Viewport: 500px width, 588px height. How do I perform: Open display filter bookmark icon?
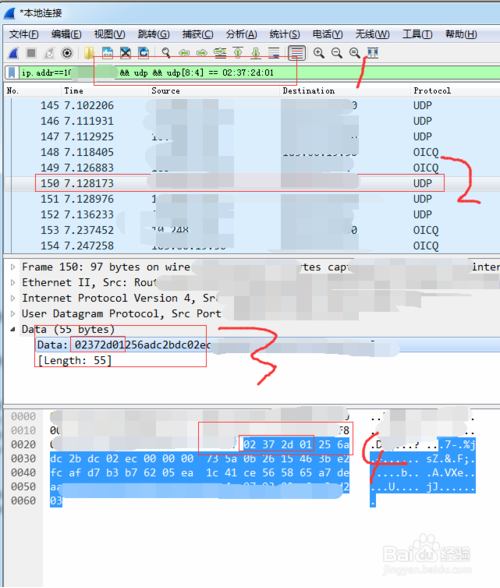[x=12, y=72]
